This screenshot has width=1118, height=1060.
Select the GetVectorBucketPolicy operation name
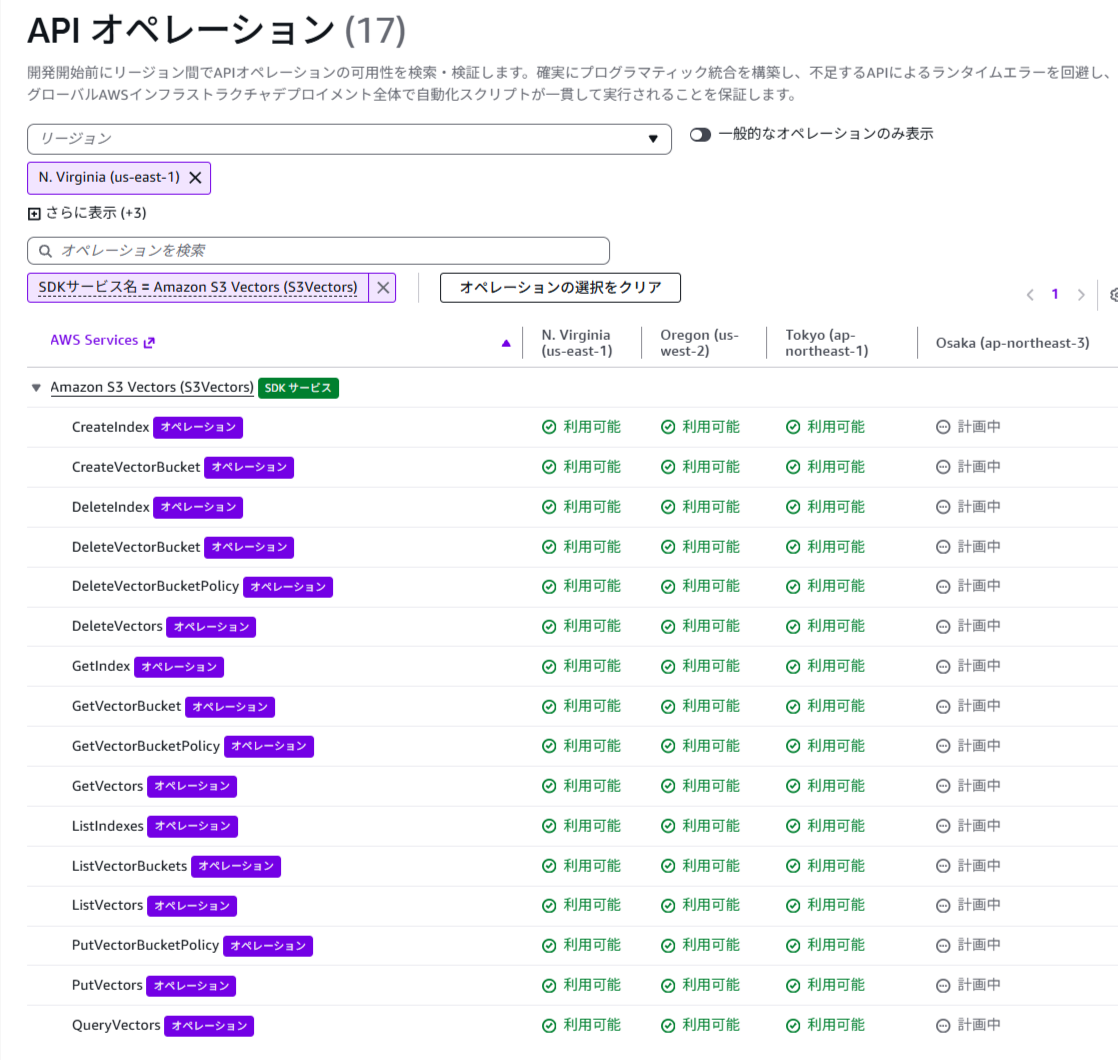[x=145, y=746]
